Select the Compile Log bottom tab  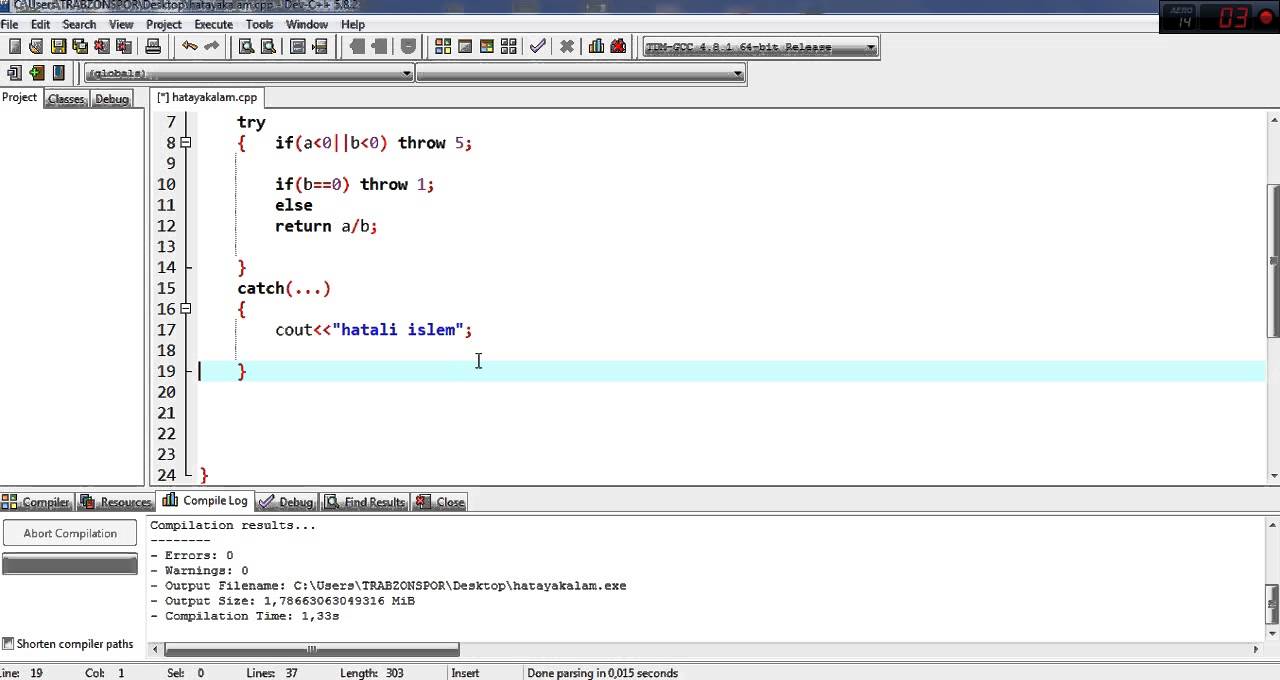tap(206, 501)
